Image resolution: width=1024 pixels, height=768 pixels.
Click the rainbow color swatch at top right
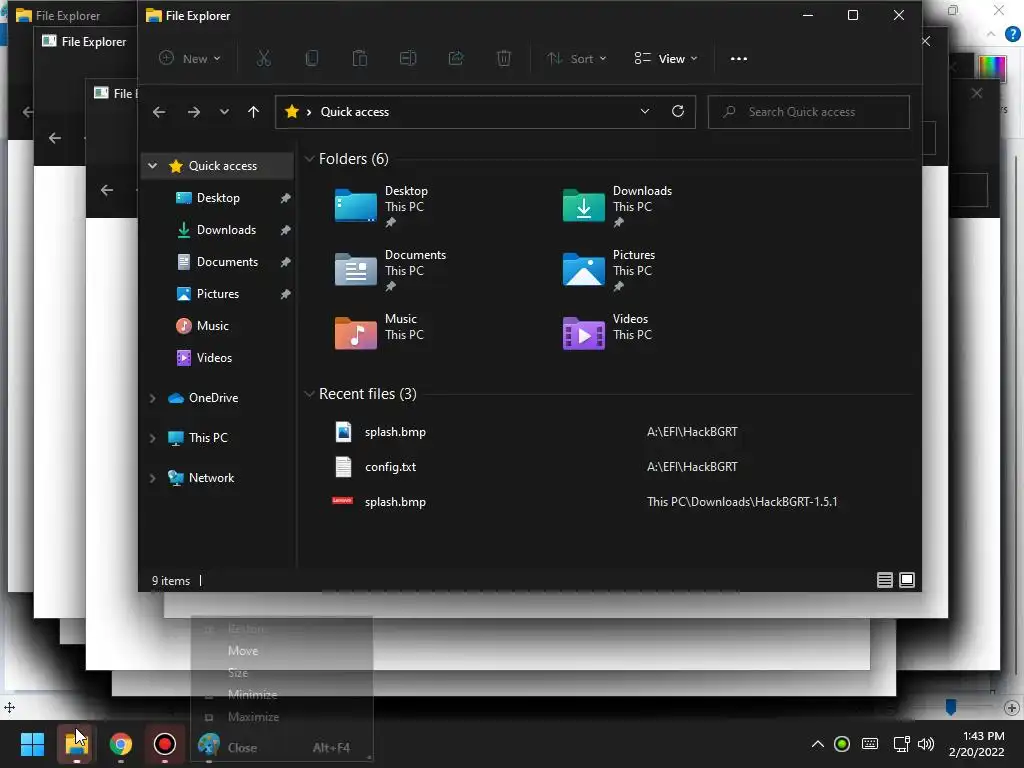coord(991,67)
